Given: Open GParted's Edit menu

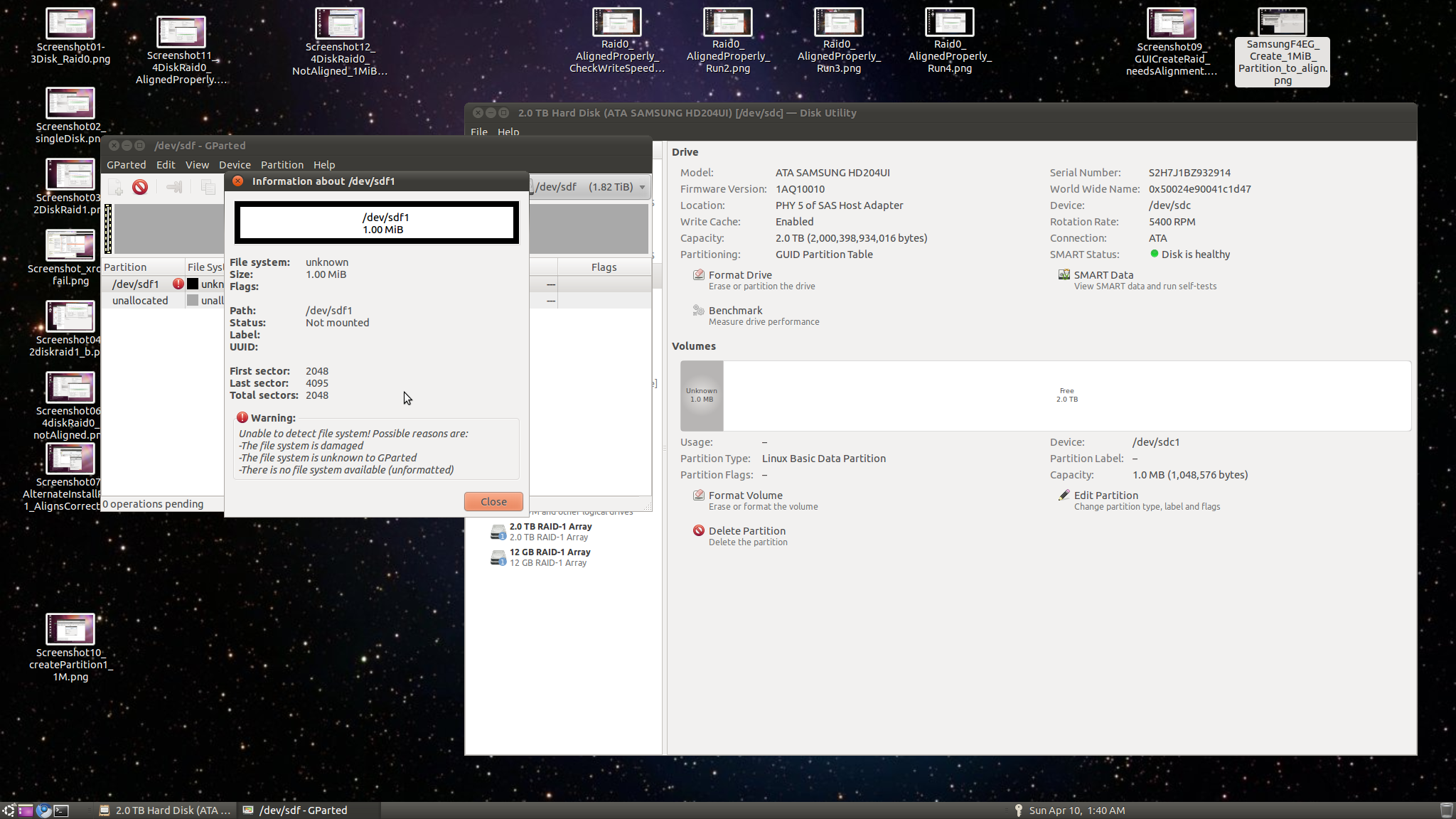Looking at the screenshot, I should pyautogui.click(x=166, y=165).
